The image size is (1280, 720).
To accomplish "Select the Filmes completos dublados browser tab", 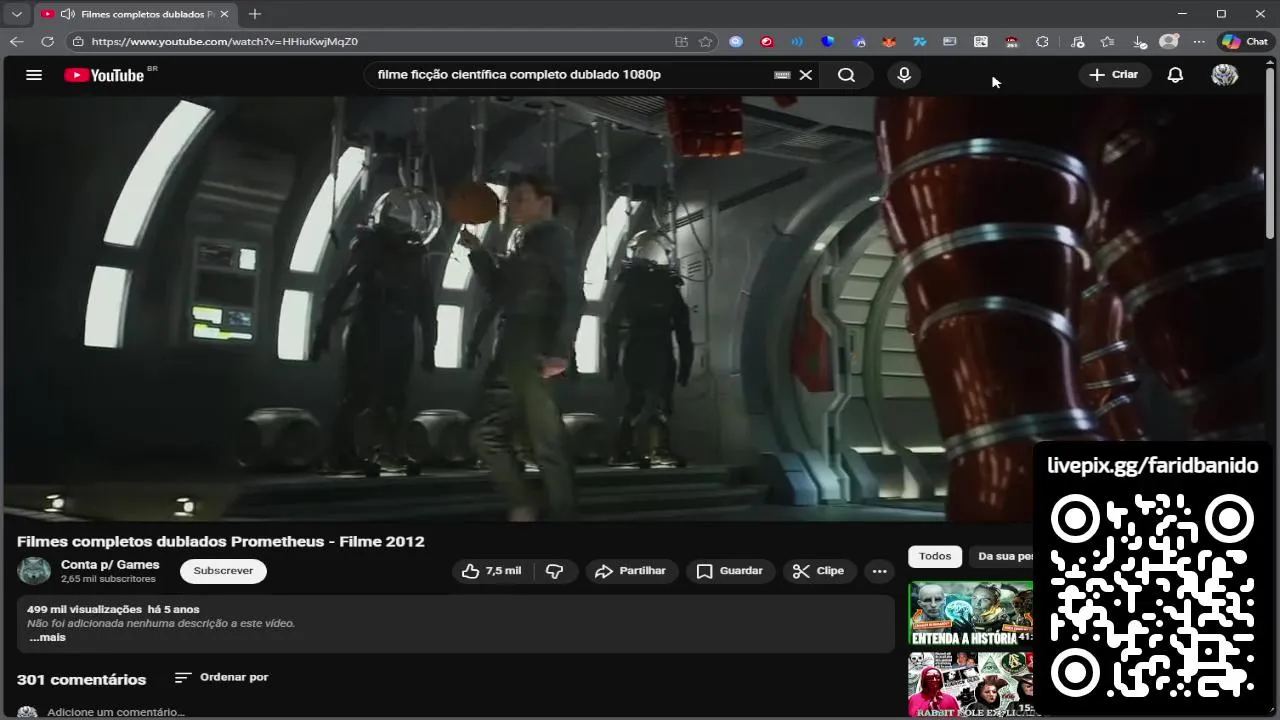I will tap(134, 14).
